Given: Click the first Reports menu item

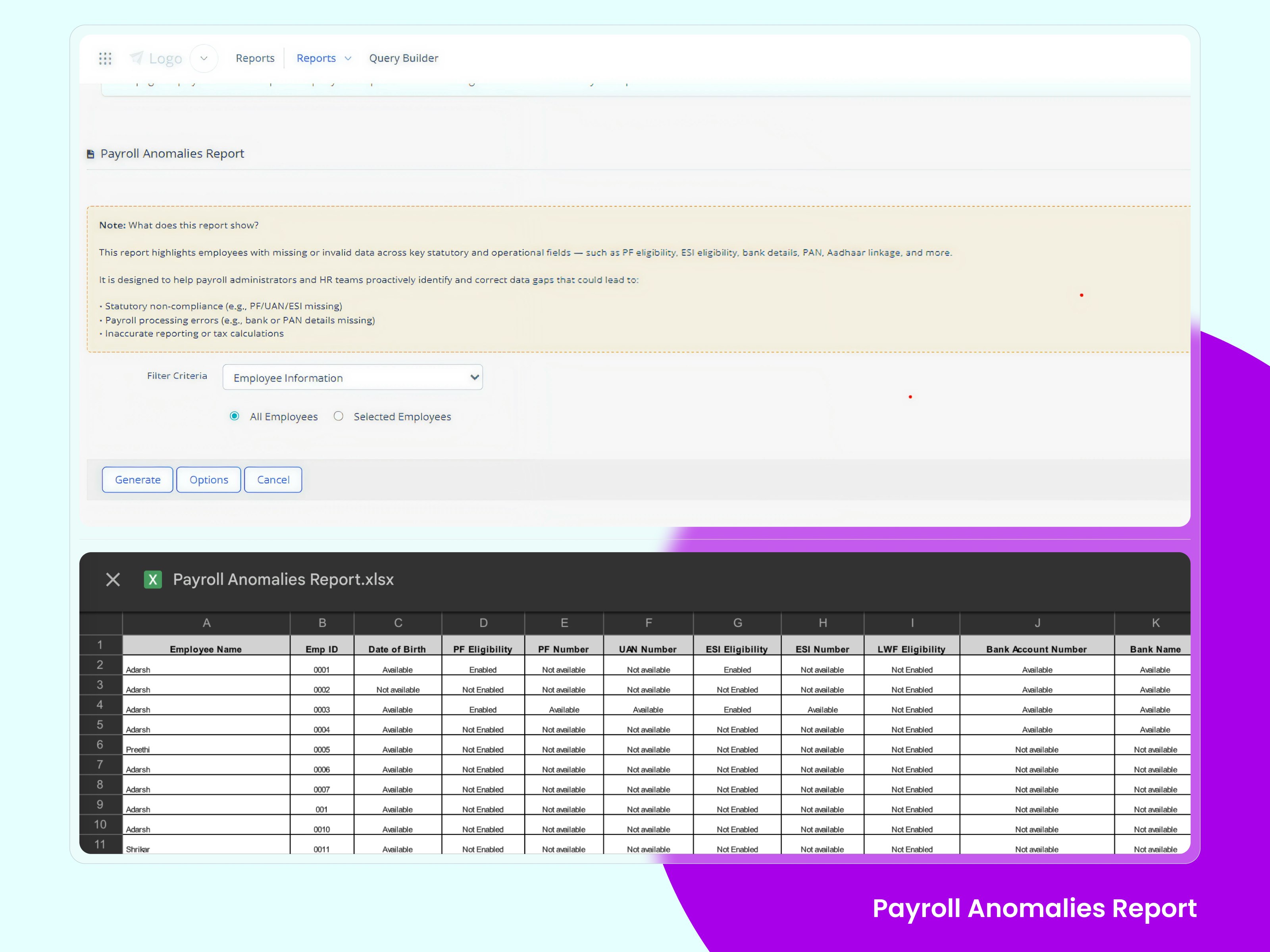Looking at the screenshot, I should (255, 58).
